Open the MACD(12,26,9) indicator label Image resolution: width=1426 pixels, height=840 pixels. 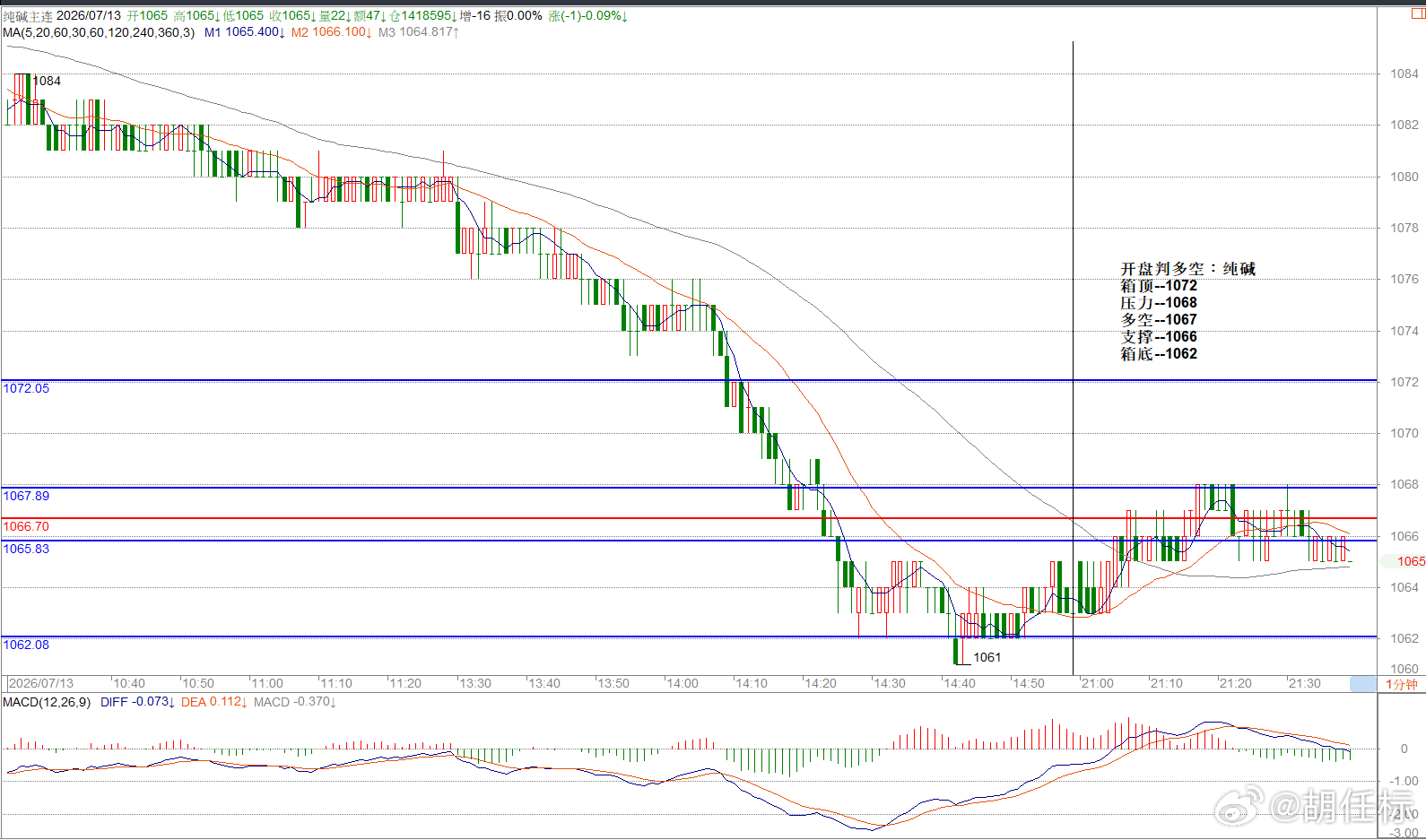point(47,702)
